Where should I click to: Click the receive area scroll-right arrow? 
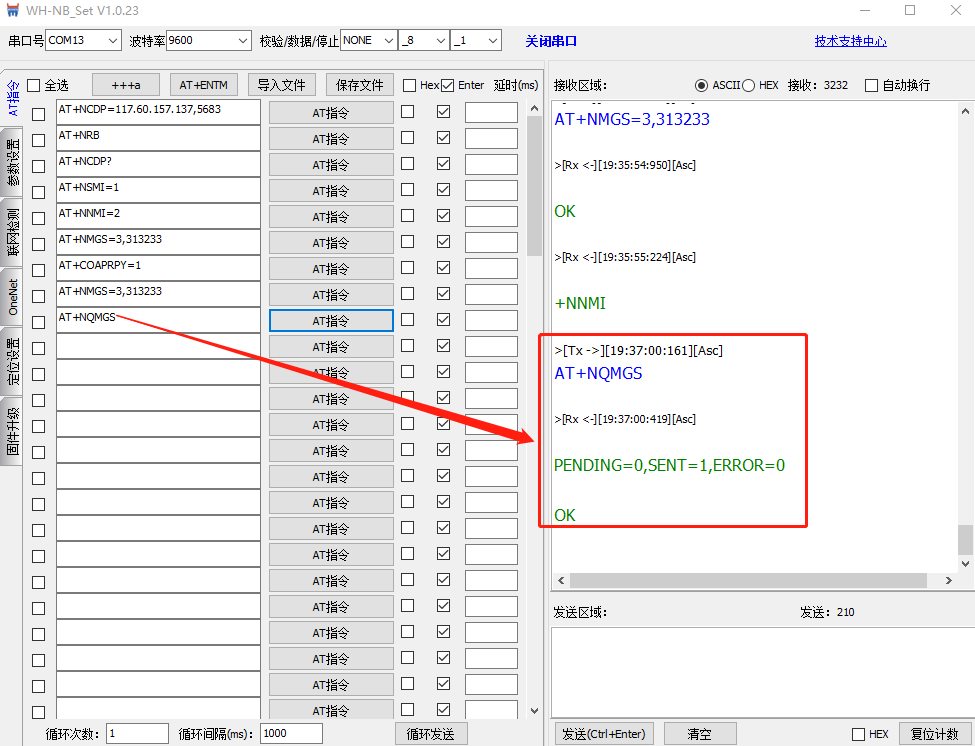click(948, 581)
